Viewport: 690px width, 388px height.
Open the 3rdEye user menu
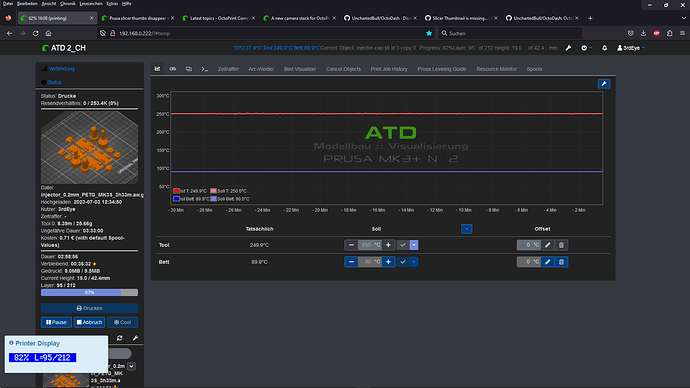pos(631,48)
